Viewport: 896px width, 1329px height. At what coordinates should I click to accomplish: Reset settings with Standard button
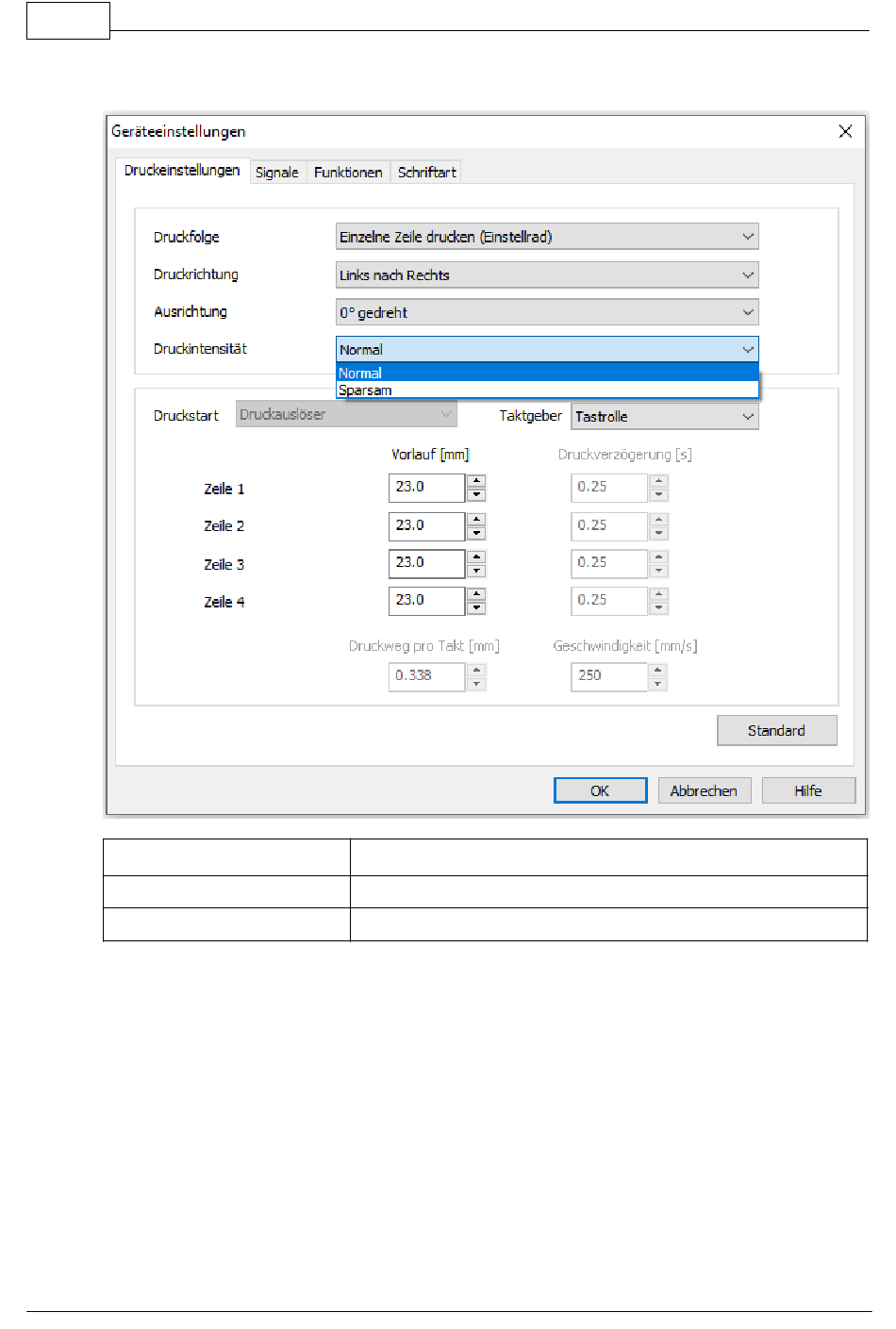tap(776, 730)
